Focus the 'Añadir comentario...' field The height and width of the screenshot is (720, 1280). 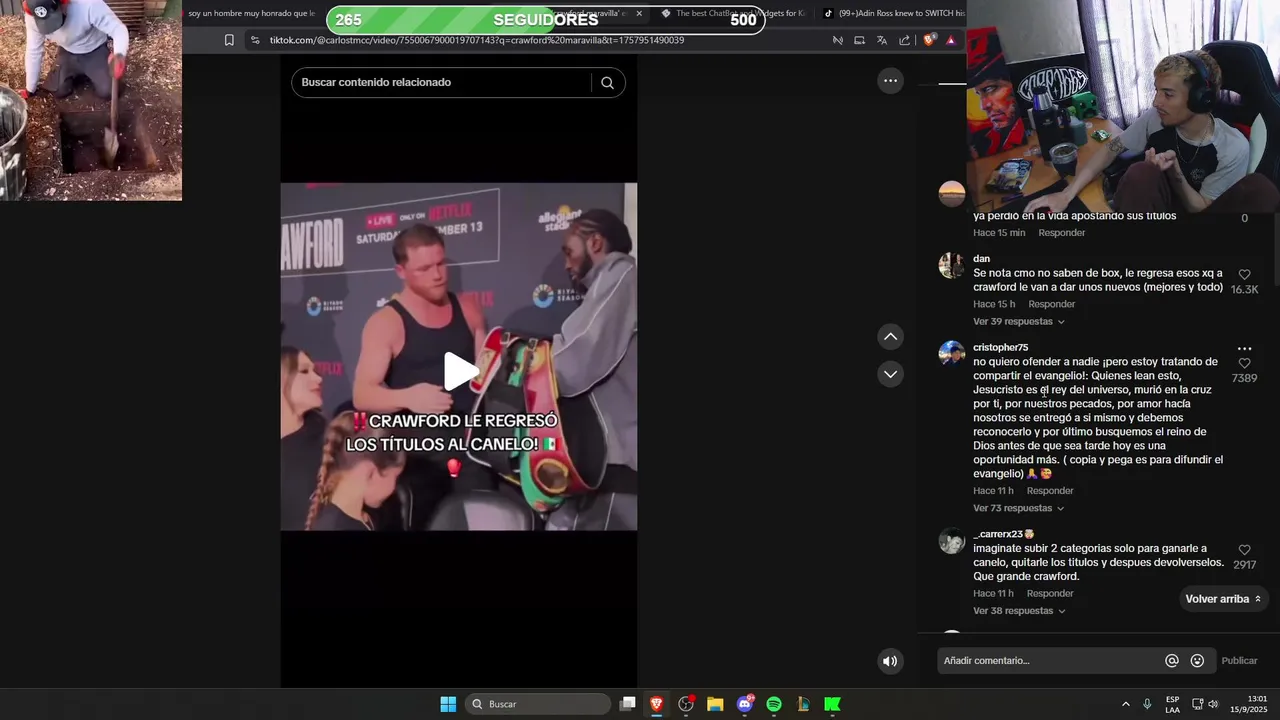pyautogui.click(x=1050, y=661)
